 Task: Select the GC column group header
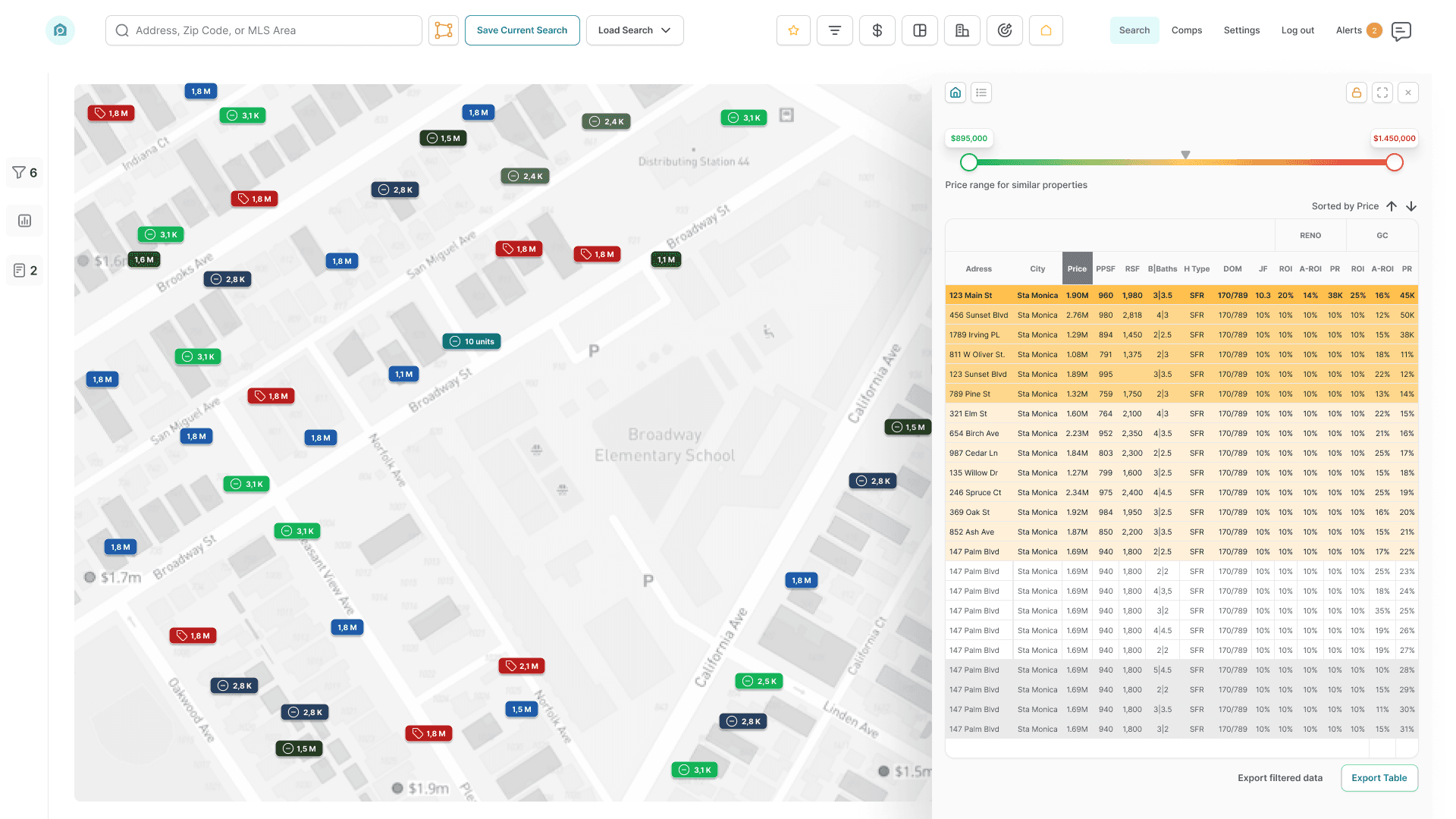pyautogui.click(x=1382, y=236)
